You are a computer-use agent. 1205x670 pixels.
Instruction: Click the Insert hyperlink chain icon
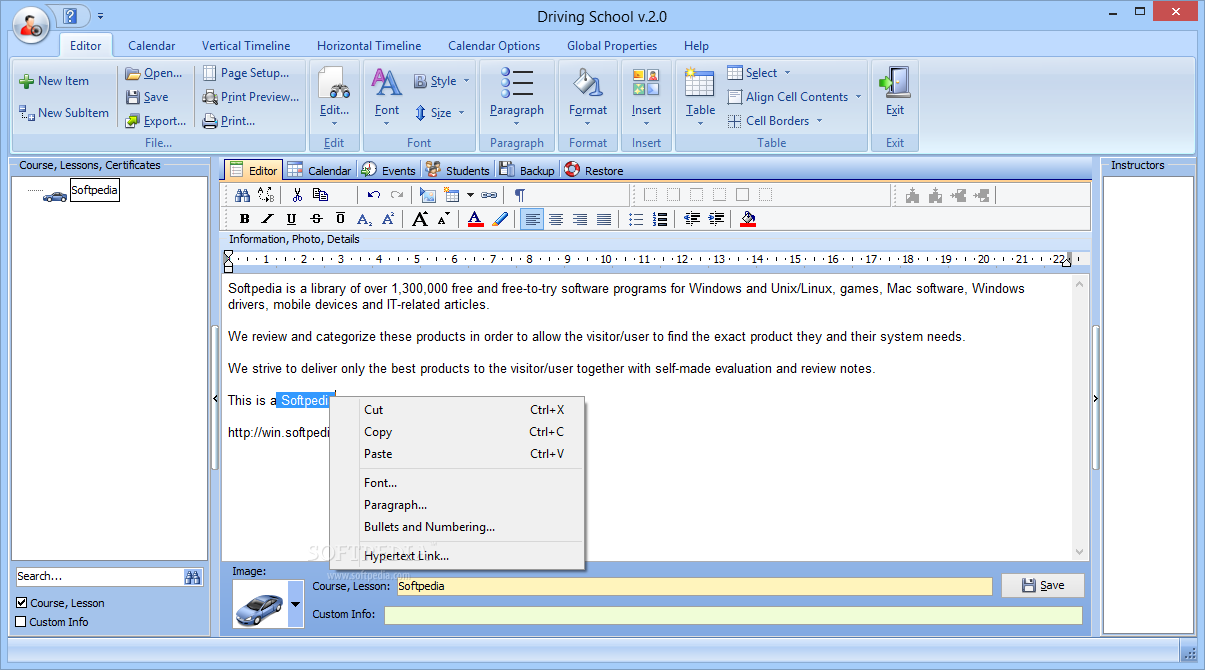pyautogui.click(x=489, y=195)
